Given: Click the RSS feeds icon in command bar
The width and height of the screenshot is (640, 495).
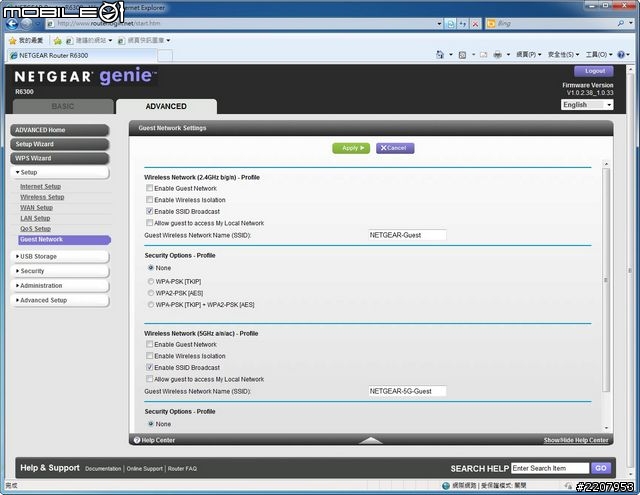Looking at the screenshot, I should [x=462, y=55].
